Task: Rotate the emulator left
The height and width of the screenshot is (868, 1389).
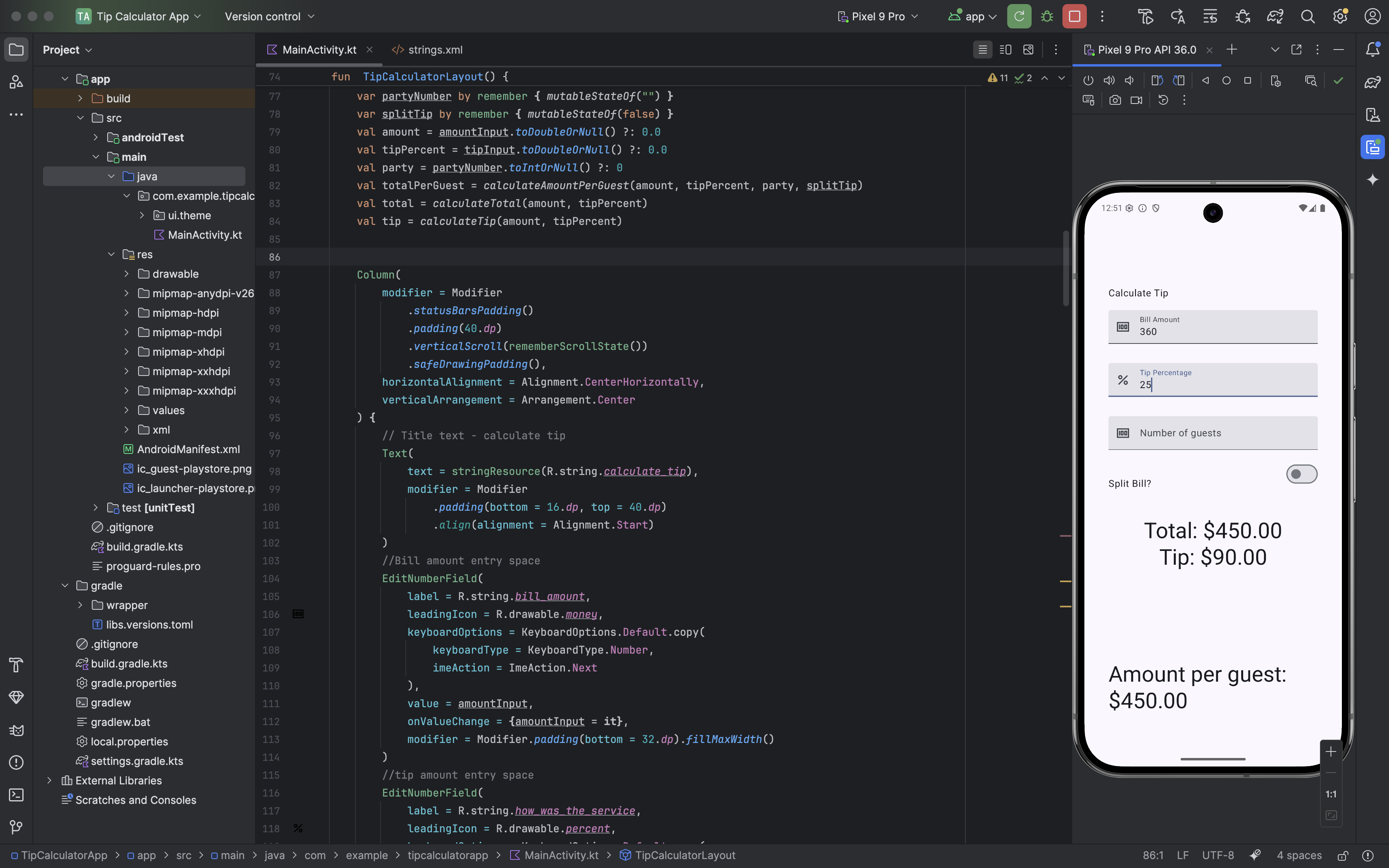Action: (1157, 80)
